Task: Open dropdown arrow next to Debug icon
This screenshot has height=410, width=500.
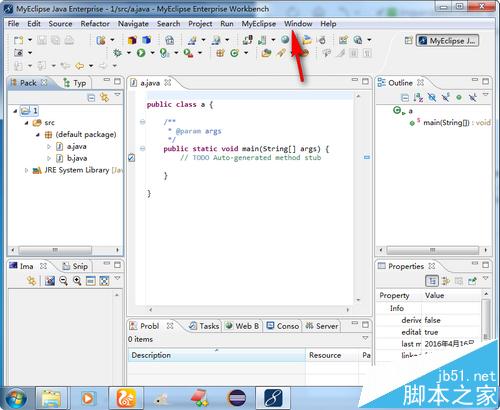Action: click(129, 53)
